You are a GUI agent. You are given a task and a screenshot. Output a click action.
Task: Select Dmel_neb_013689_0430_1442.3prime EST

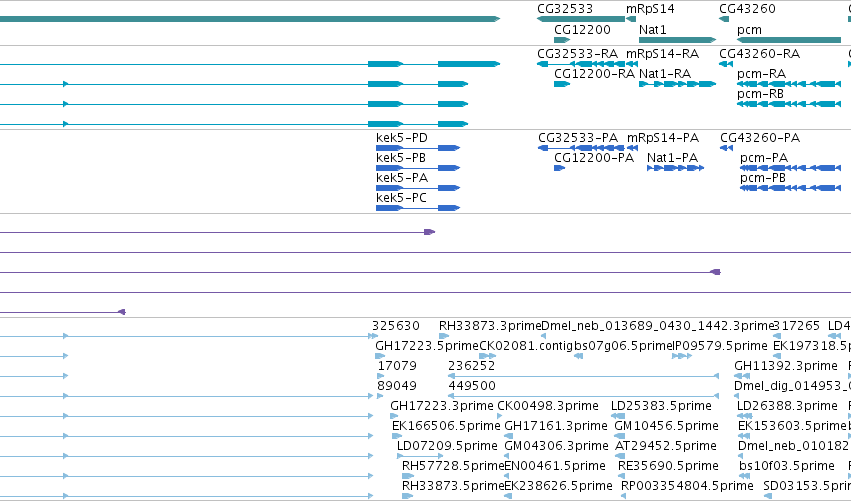(543, 336)
